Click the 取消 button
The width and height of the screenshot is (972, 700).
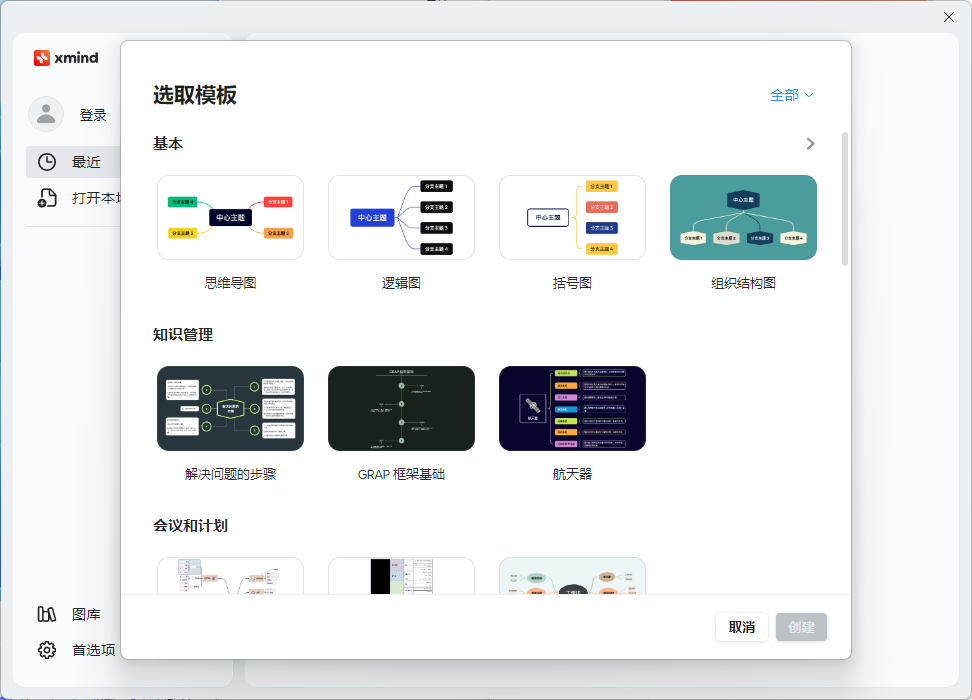click(741, 627)
